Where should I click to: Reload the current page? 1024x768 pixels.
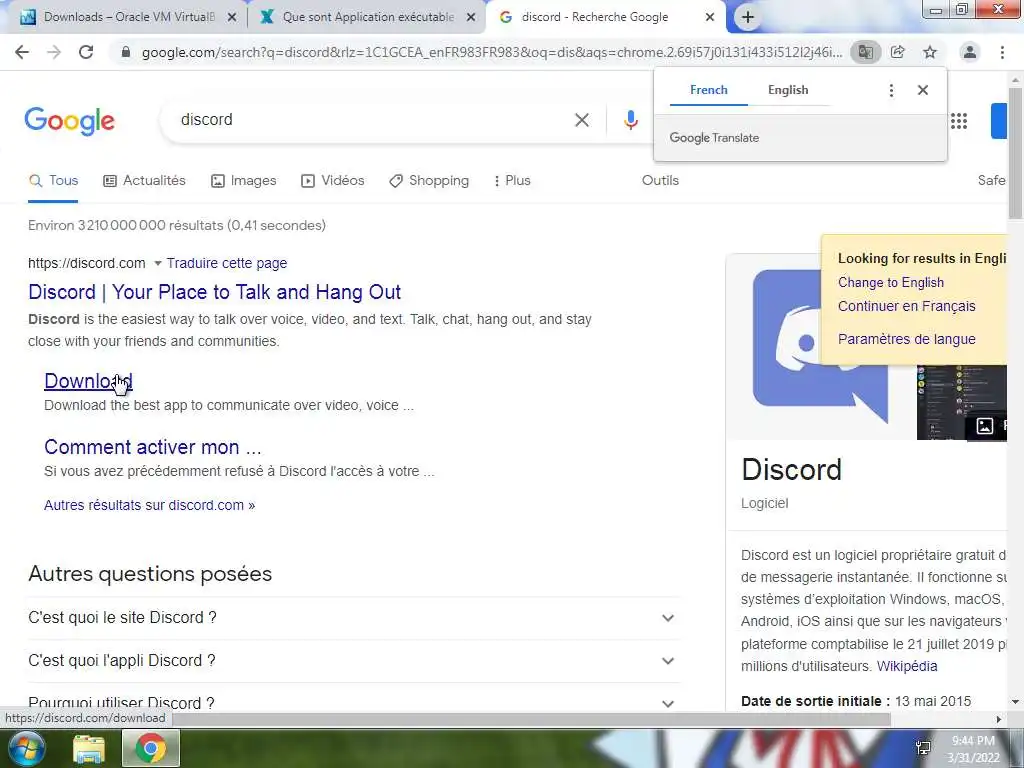(x=86, y=52)
